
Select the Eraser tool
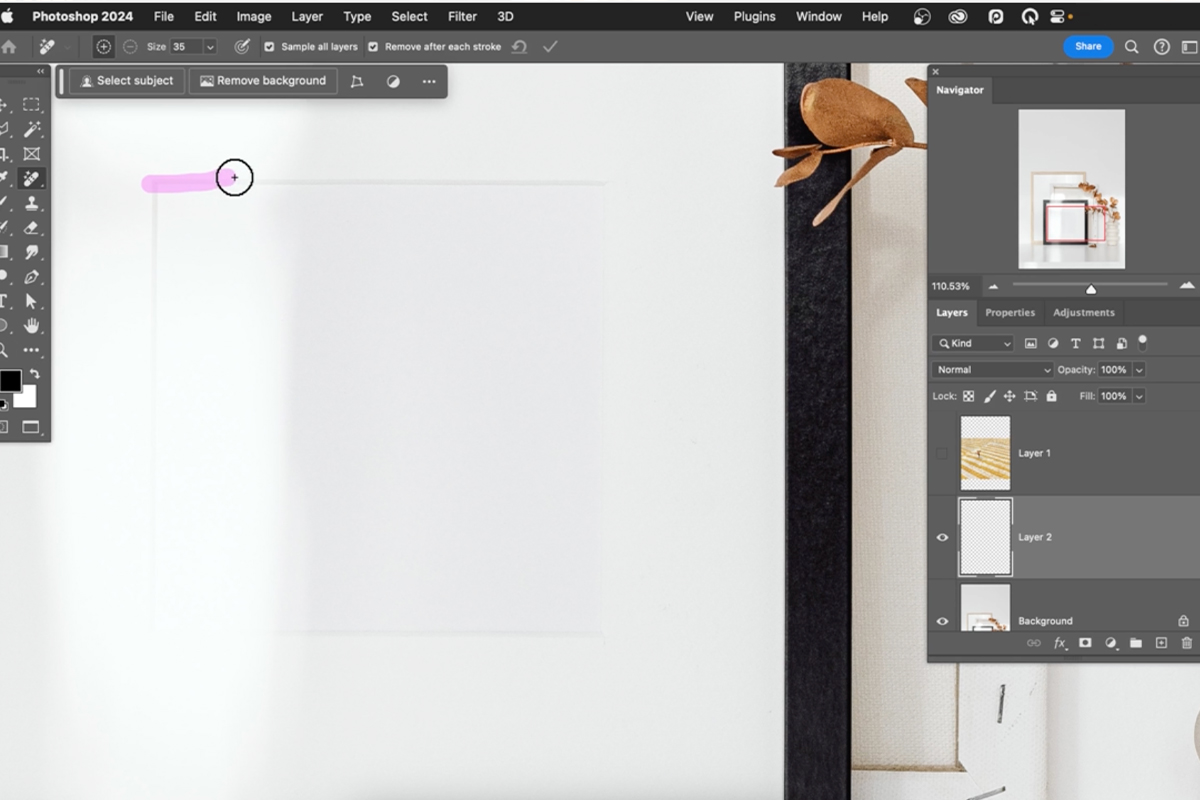click(x=32, y=228)
